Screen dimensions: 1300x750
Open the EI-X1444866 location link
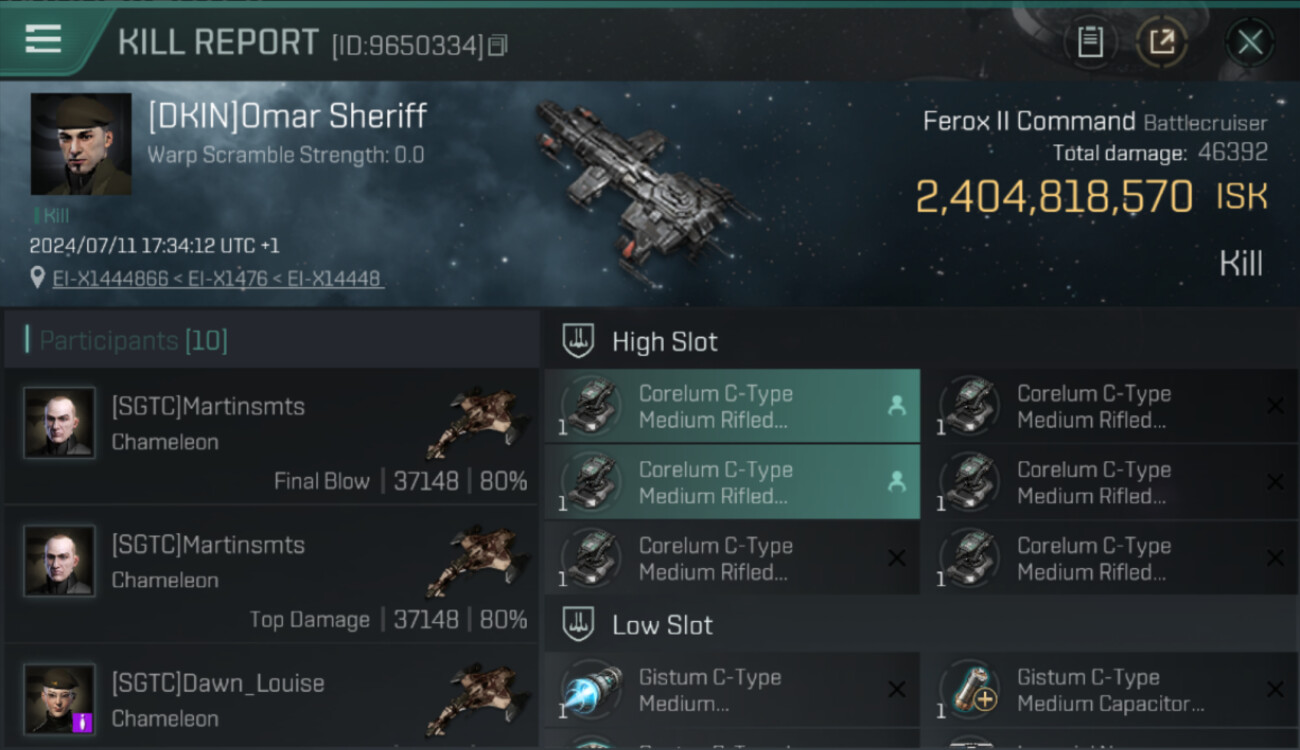click(110, 279)
